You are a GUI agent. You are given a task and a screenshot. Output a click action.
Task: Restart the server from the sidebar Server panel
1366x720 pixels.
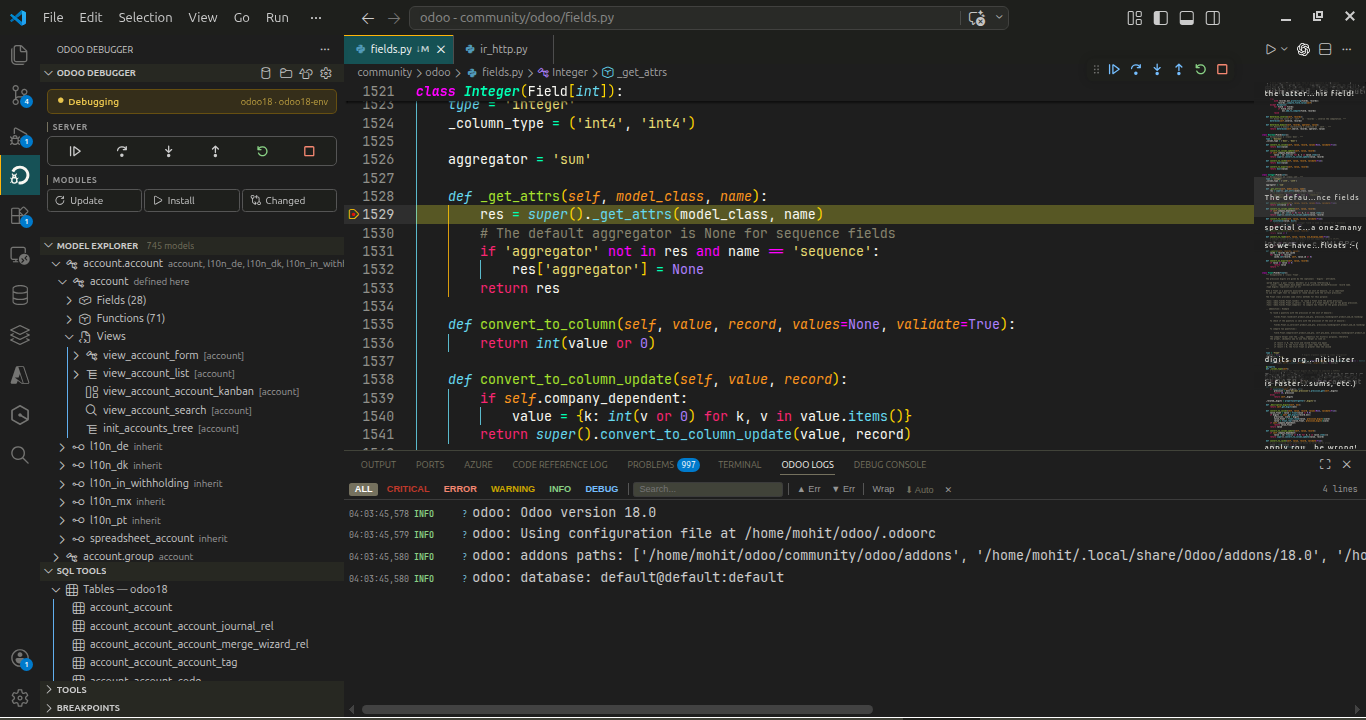[262, 151]
